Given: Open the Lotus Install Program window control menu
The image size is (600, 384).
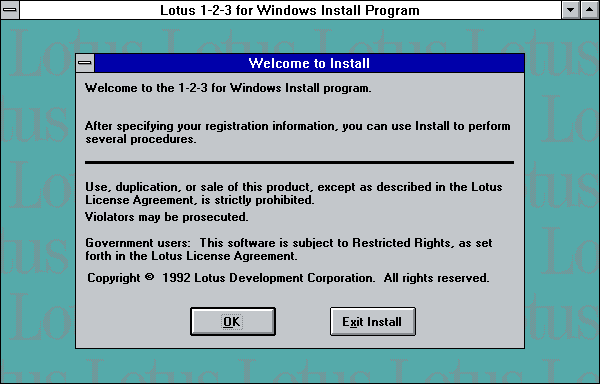Looking at the screenshot, I should pos(10,10).
